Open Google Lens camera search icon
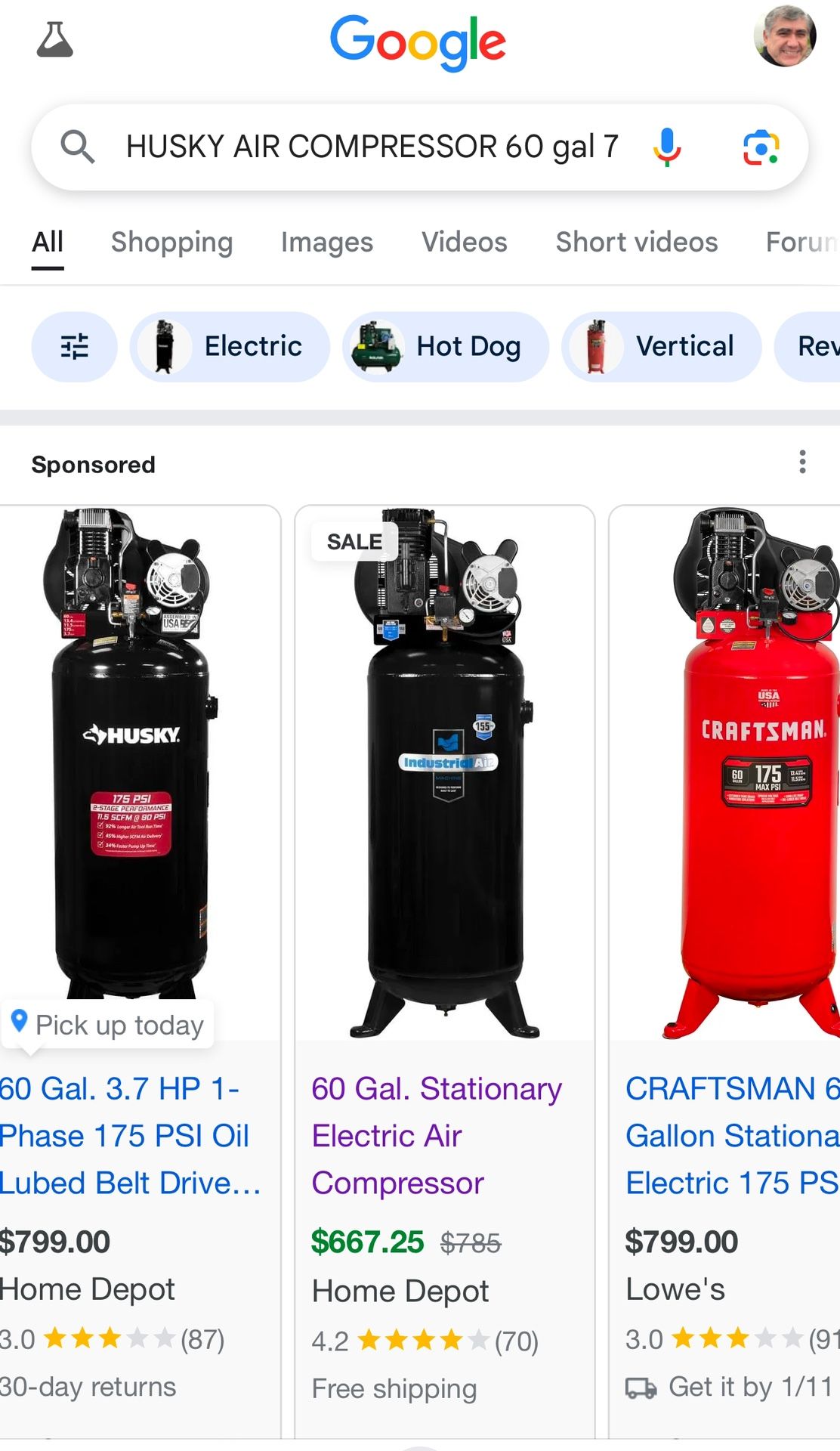The height and width of the screenshot is (1451, 840). [761, 147]
